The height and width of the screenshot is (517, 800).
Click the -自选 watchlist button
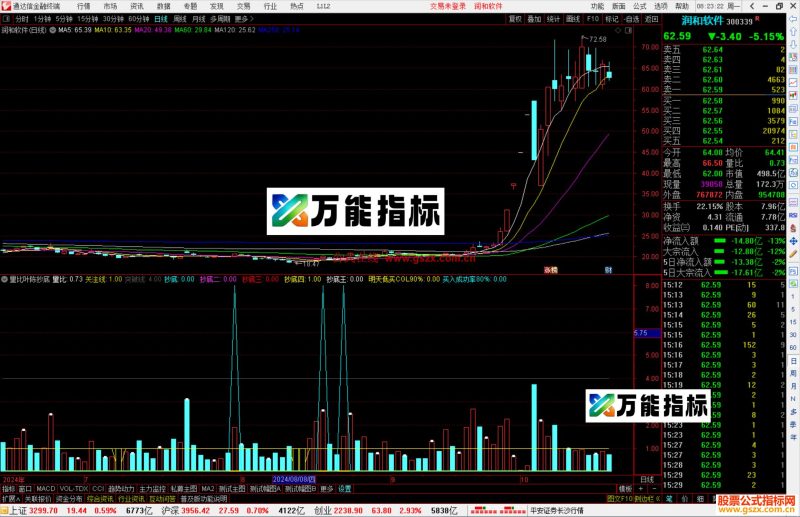click(x=632, y=19)
